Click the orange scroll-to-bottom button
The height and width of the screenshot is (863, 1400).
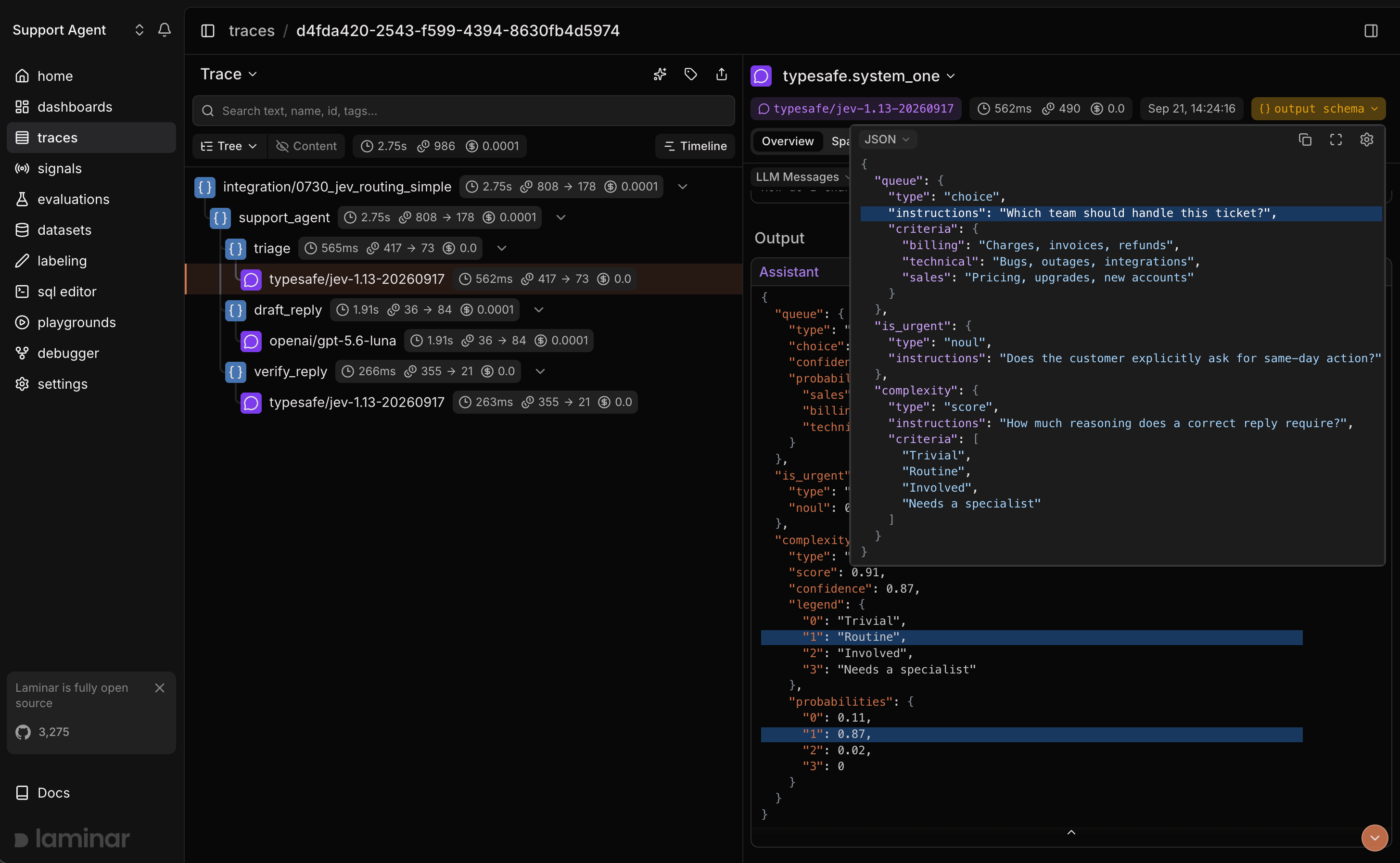point(1375,838)
